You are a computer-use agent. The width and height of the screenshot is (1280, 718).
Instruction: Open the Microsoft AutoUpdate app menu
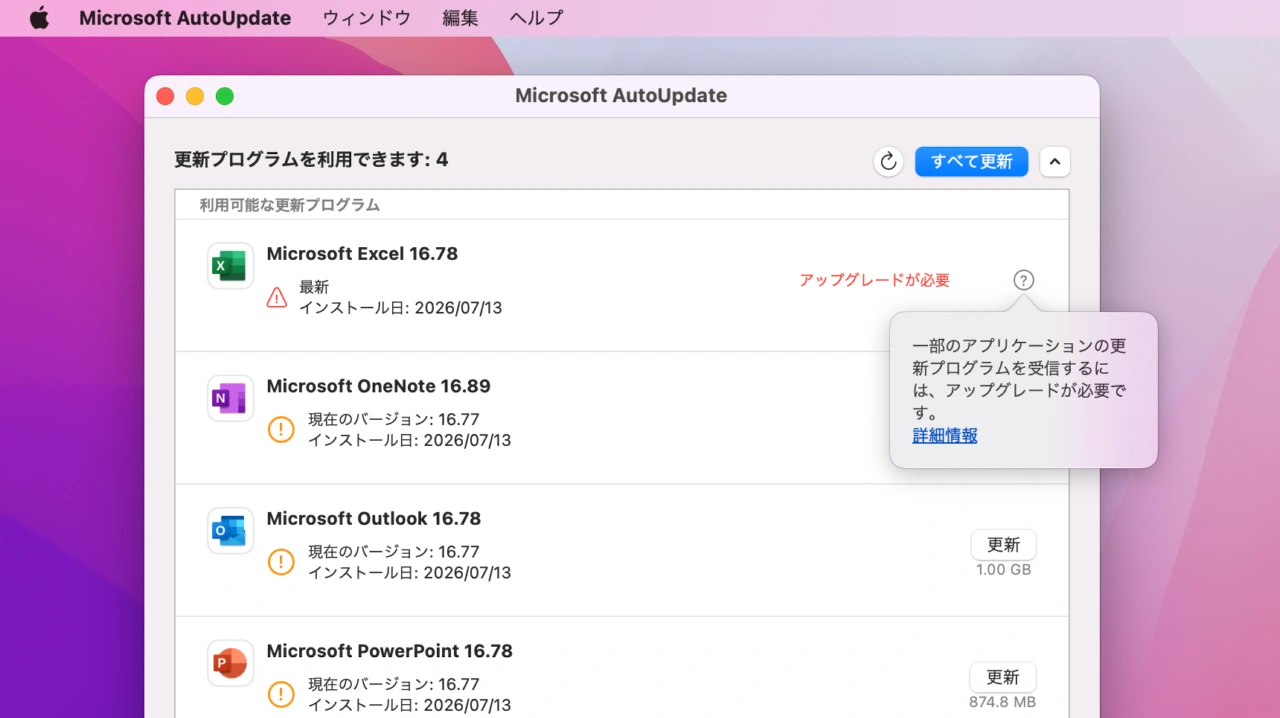point(185,18)
